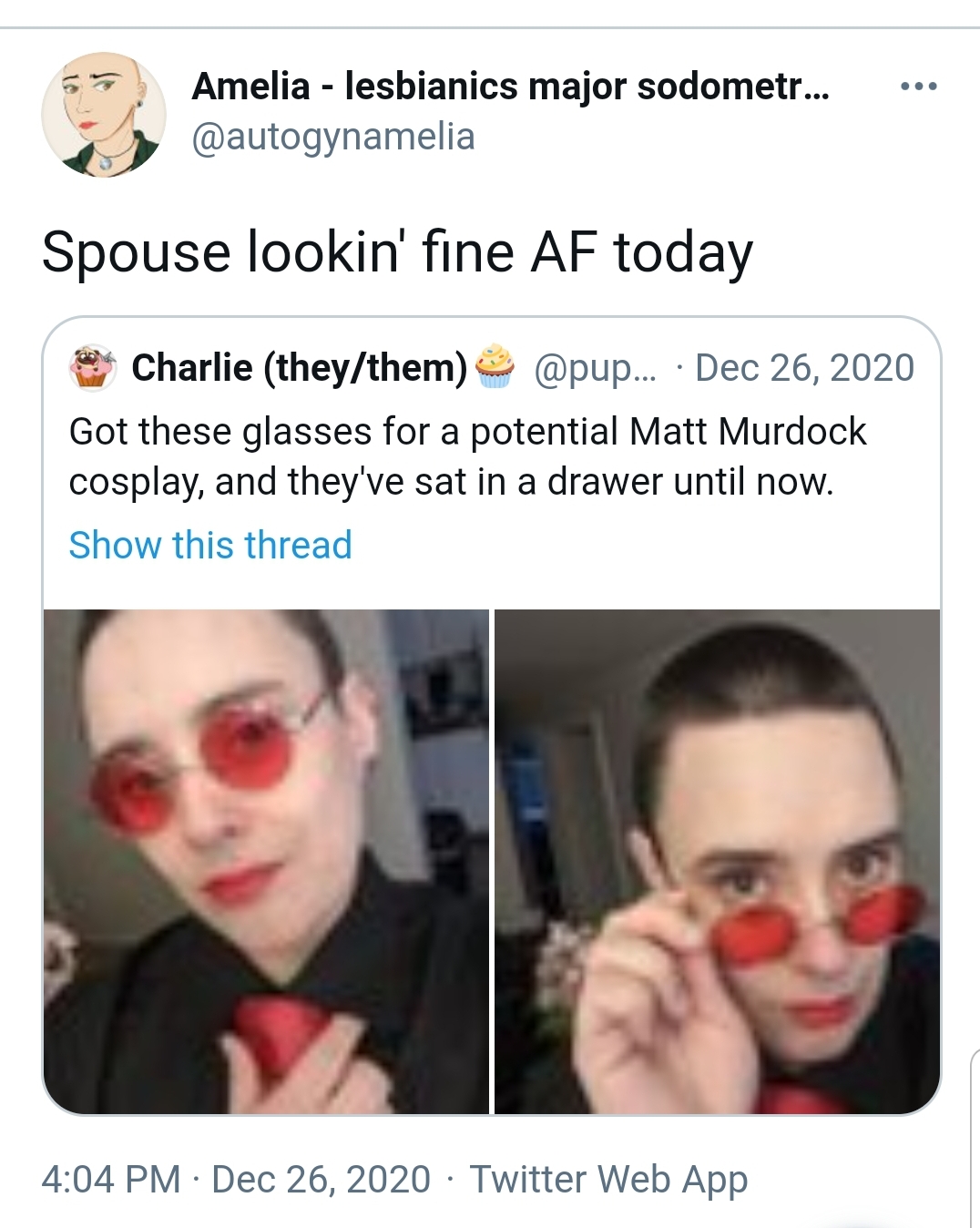
Task: Open the truncated @pup handle
Action: coord(594,368)
